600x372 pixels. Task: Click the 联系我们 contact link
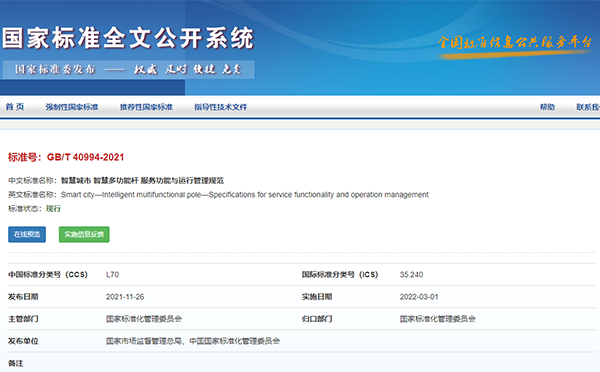588,107
